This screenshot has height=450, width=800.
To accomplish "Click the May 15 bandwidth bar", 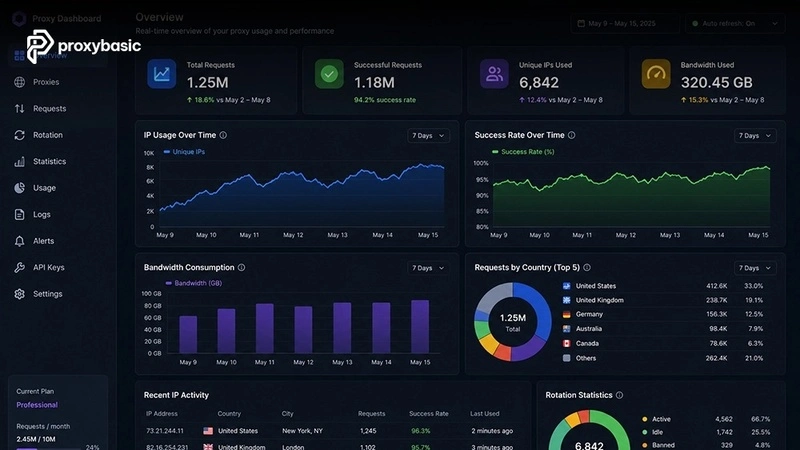I will 420,327.
